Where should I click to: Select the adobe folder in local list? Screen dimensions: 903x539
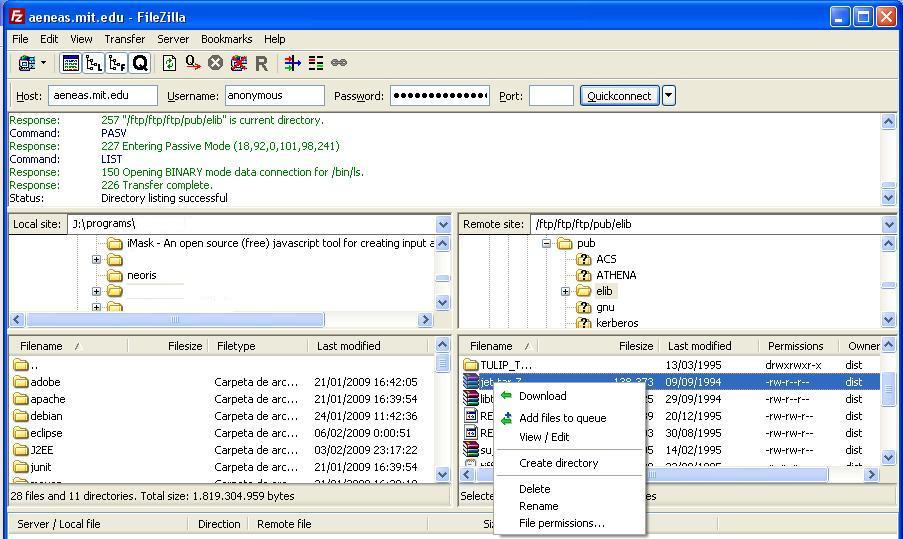pos(45,382)
